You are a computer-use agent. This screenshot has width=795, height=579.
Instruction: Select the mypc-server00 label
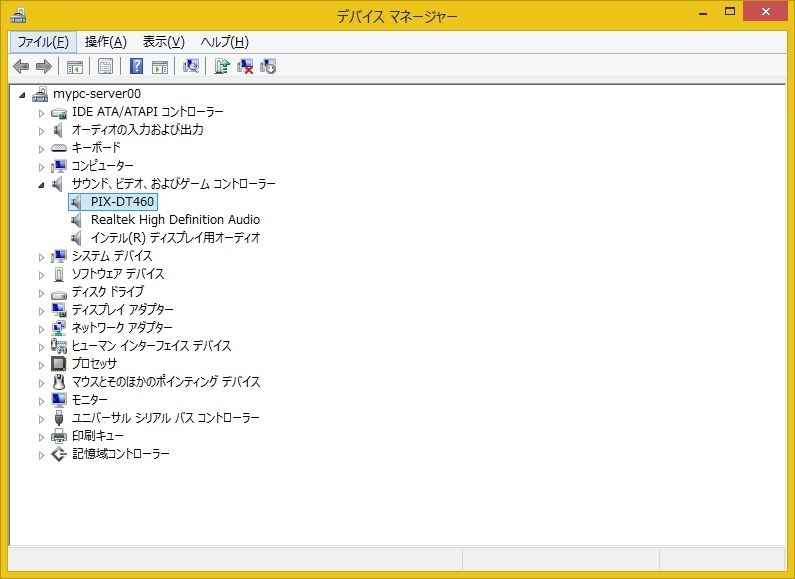tap(97, 94)
